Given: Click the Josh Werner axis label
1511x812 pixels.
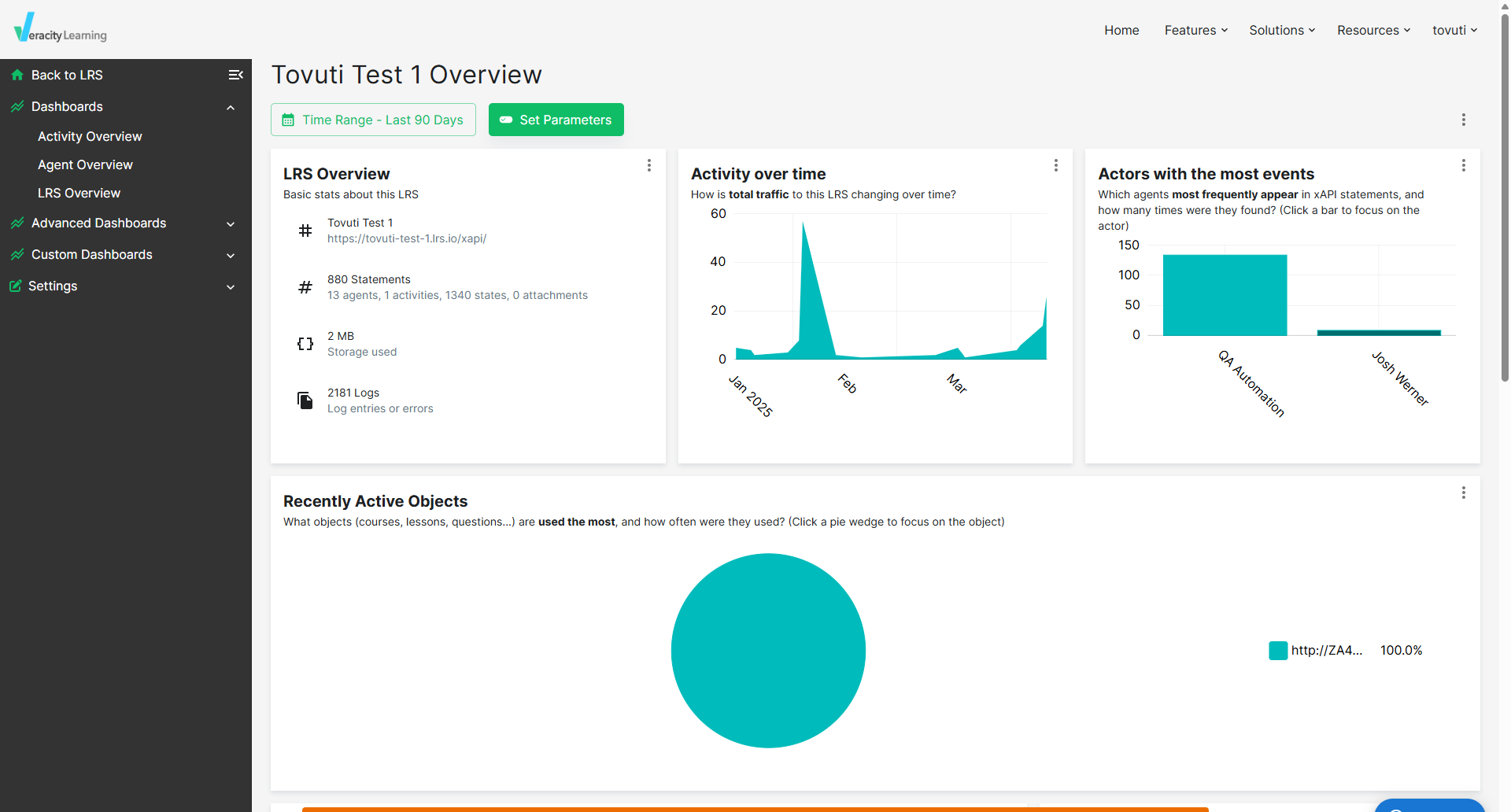Looking at the screenshot, I should pos(1400,378).
